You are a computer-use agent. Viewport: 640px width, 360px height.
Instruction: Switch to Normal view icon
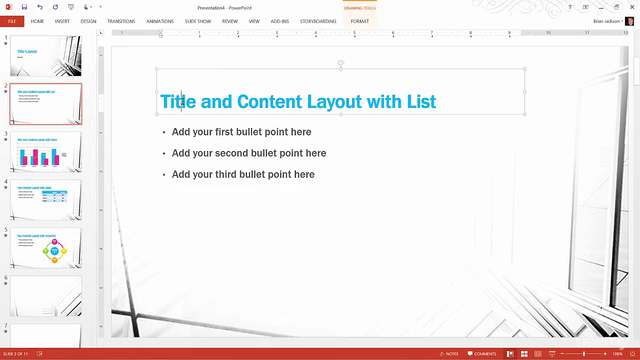tap(510, 354)
